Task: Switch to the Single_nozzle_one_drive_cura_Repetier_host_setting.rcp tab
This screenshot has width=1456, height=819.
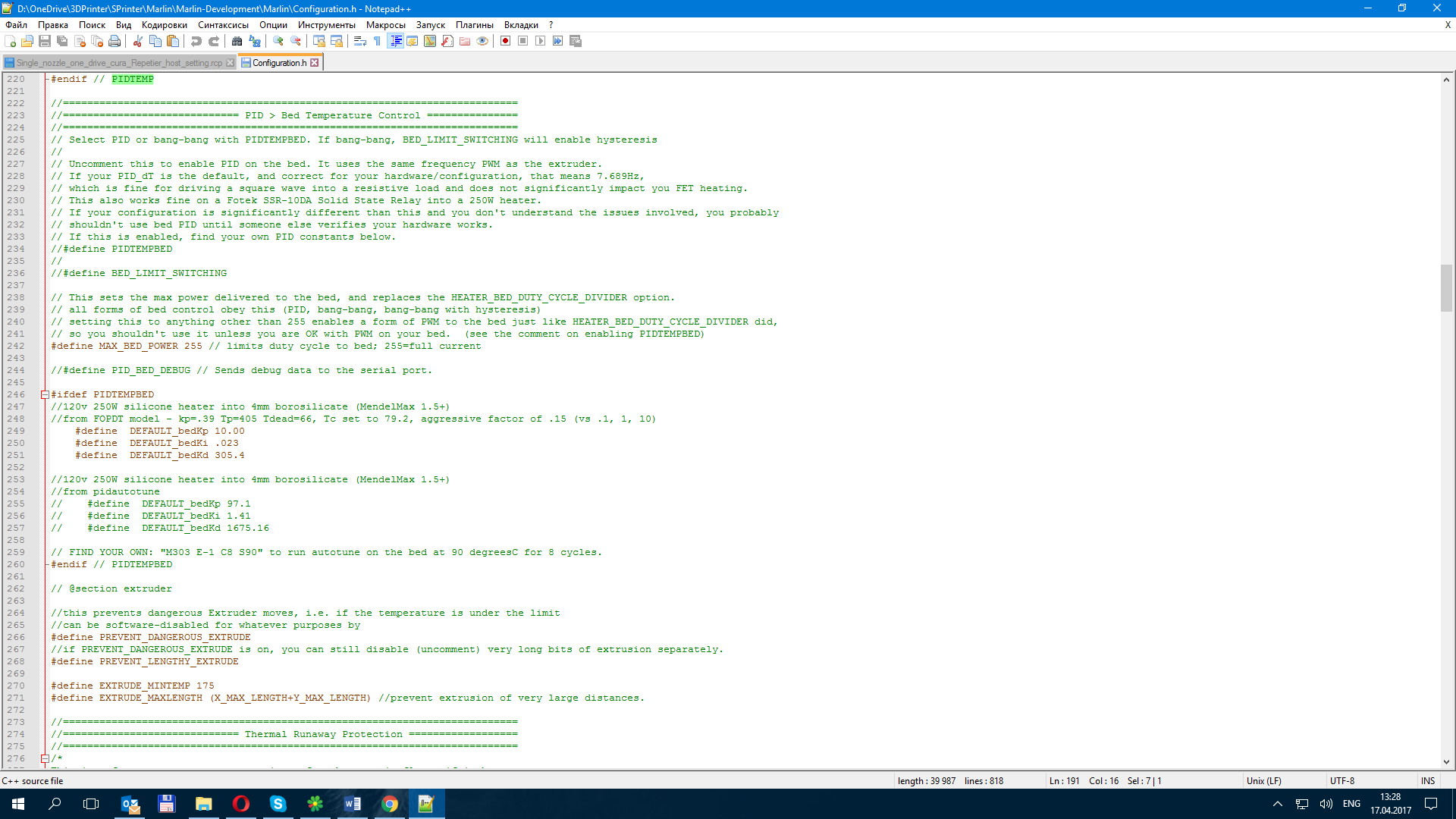Action: (x=119, y=63)
